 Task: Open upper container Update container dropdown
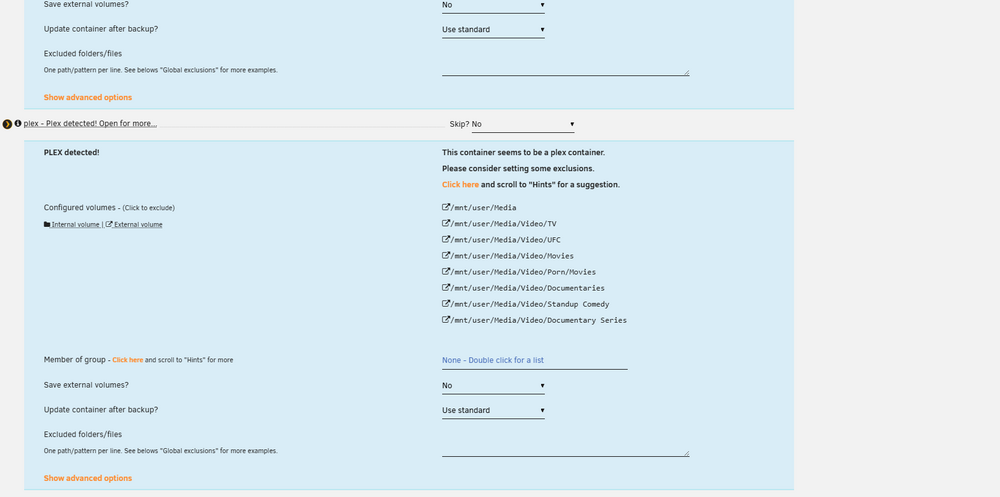click(x=493, y=30)
